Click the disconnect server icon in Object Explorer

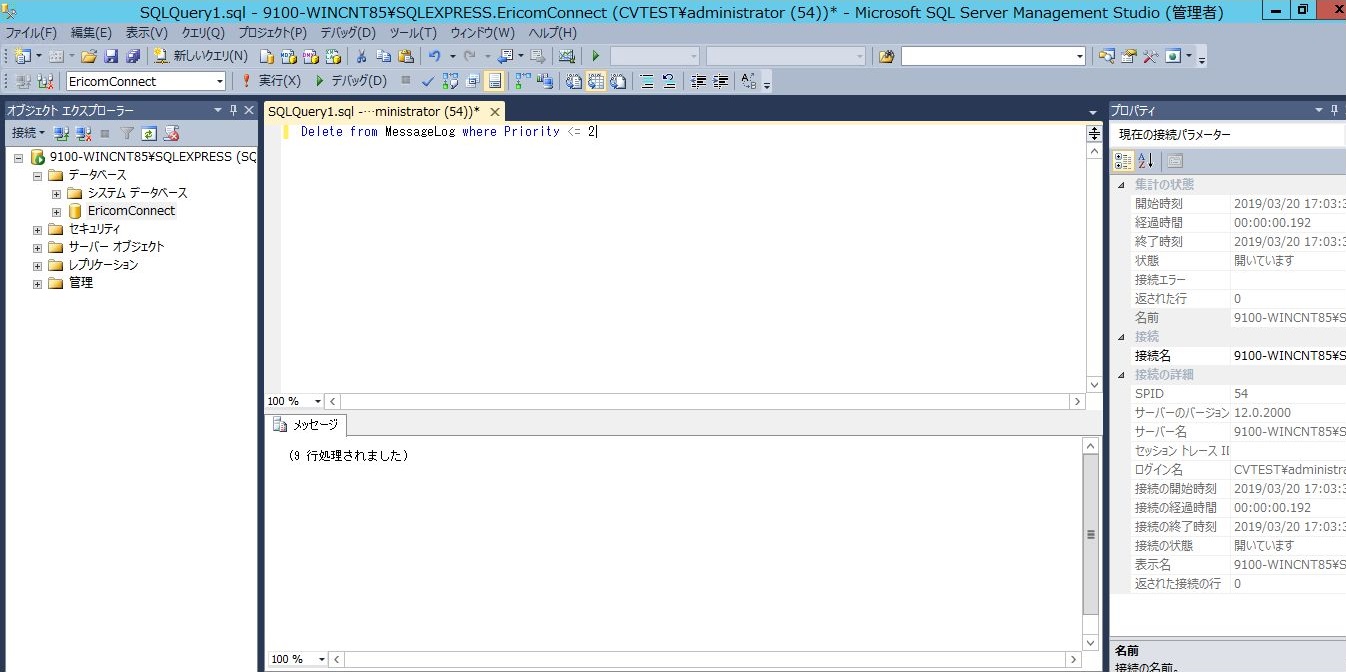click(83, 133)
